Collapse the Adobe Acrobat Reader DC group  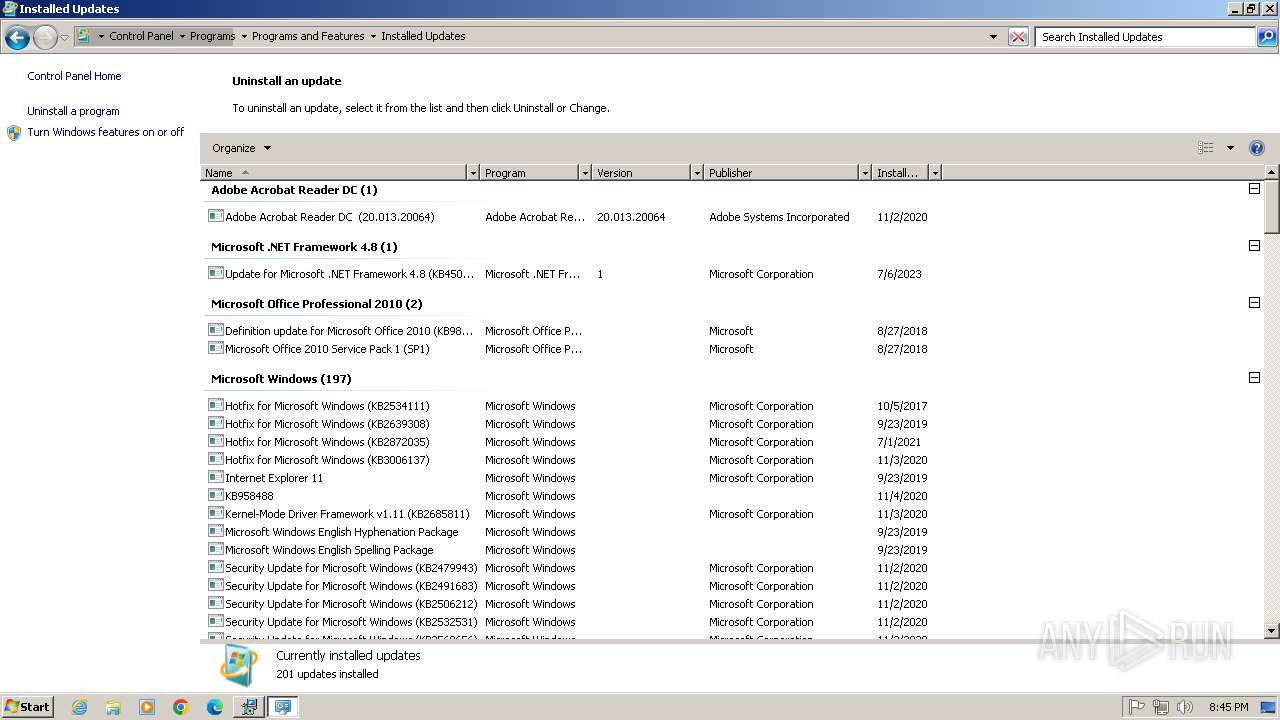pyautogui.click(x=1254, y=189)
